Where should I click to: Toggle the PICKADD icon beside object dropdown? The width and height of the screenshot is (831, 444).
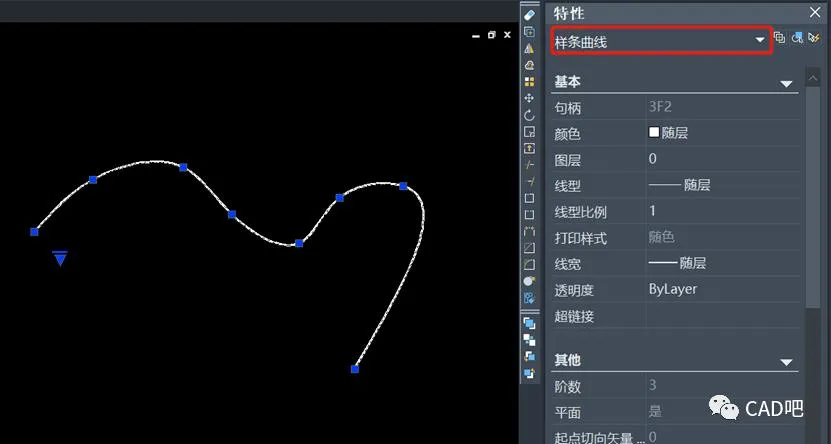780,40
